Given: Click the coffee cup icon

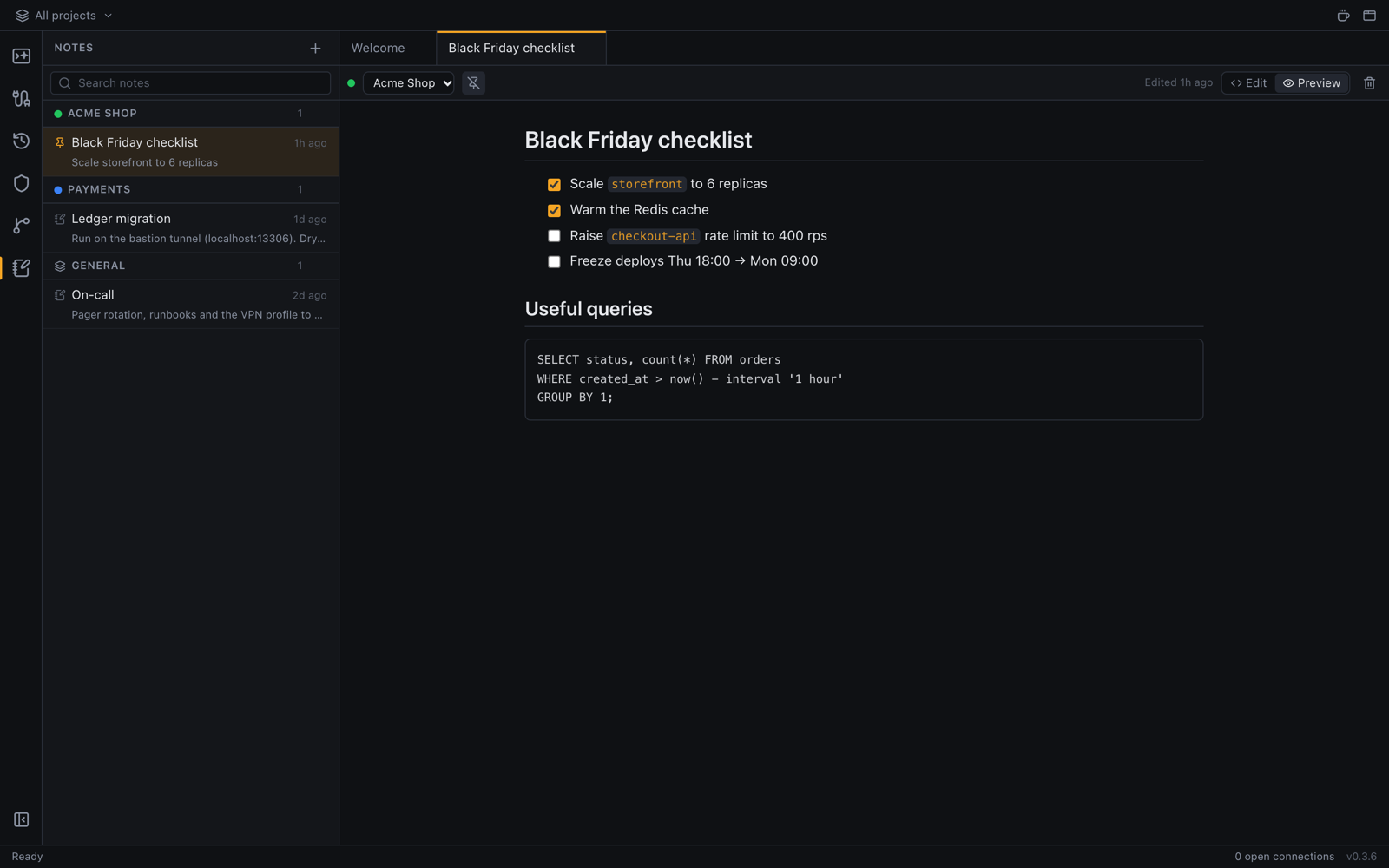Looking at the screenshot, I should (x=1343, y=16).
